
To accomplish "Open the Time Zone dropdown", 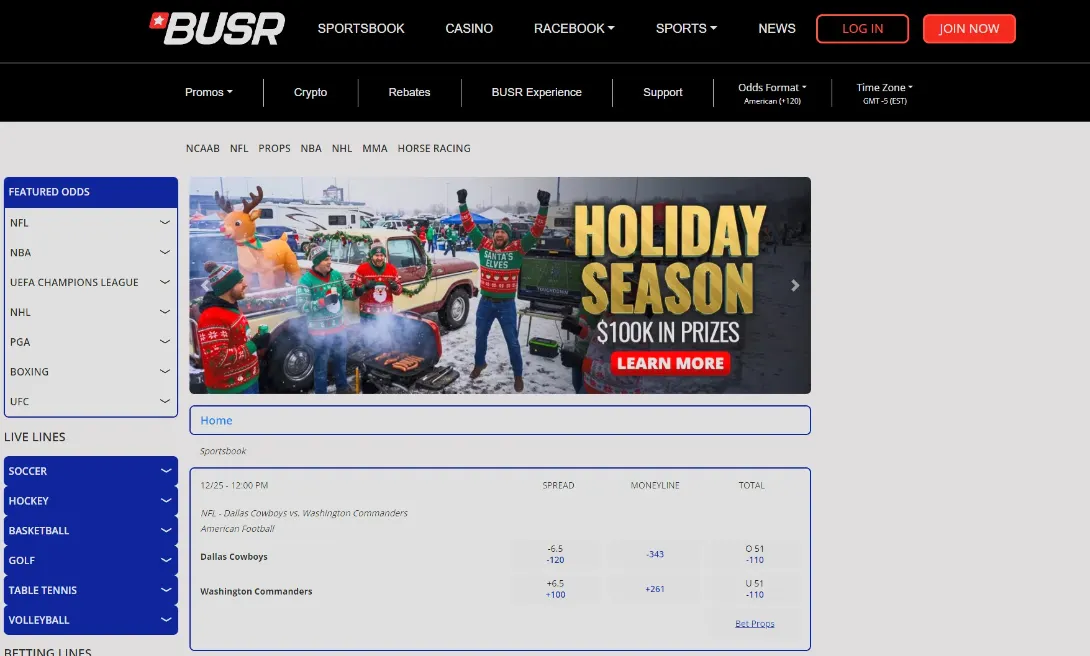I will [883, 87].
